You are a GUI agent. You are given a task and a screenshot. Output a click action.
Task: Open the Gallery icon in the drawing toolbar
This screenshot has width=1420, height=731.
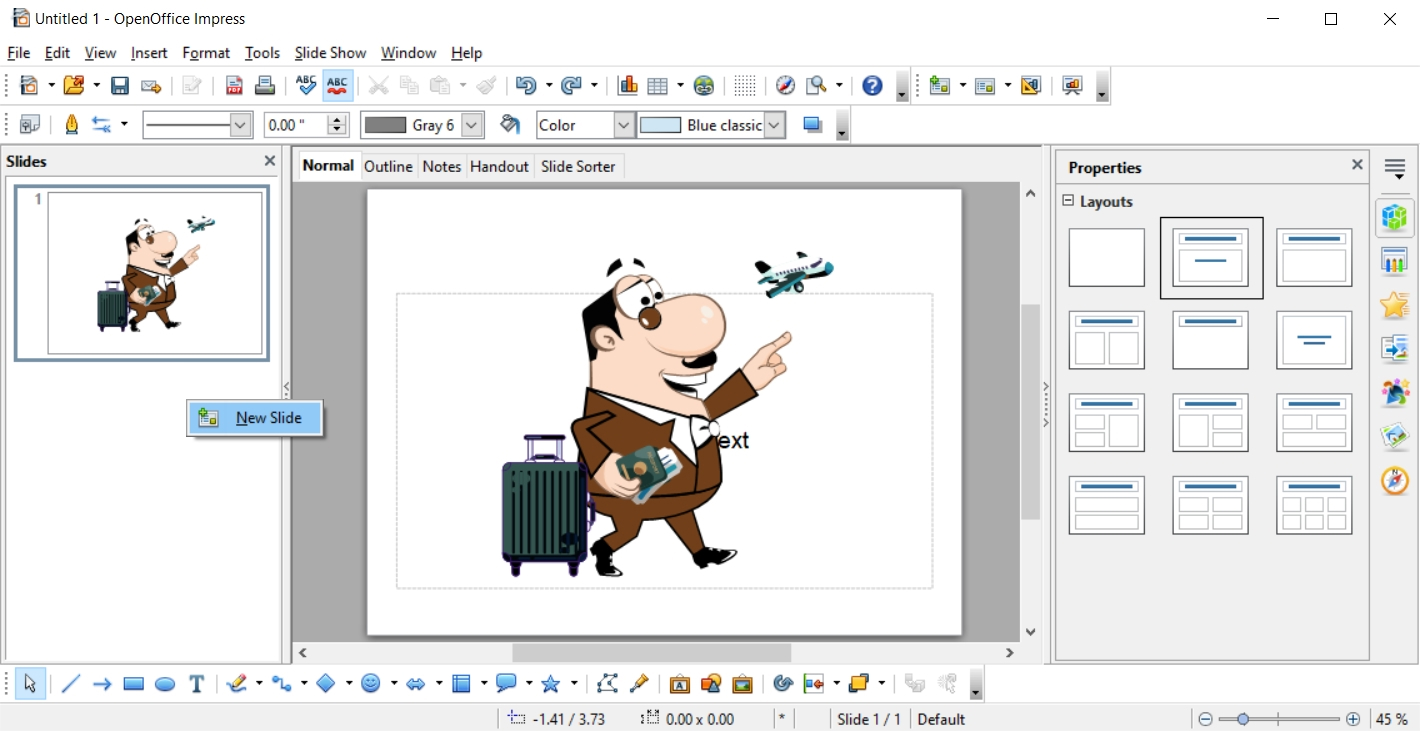pyautogui.click(x=742, y=684)
